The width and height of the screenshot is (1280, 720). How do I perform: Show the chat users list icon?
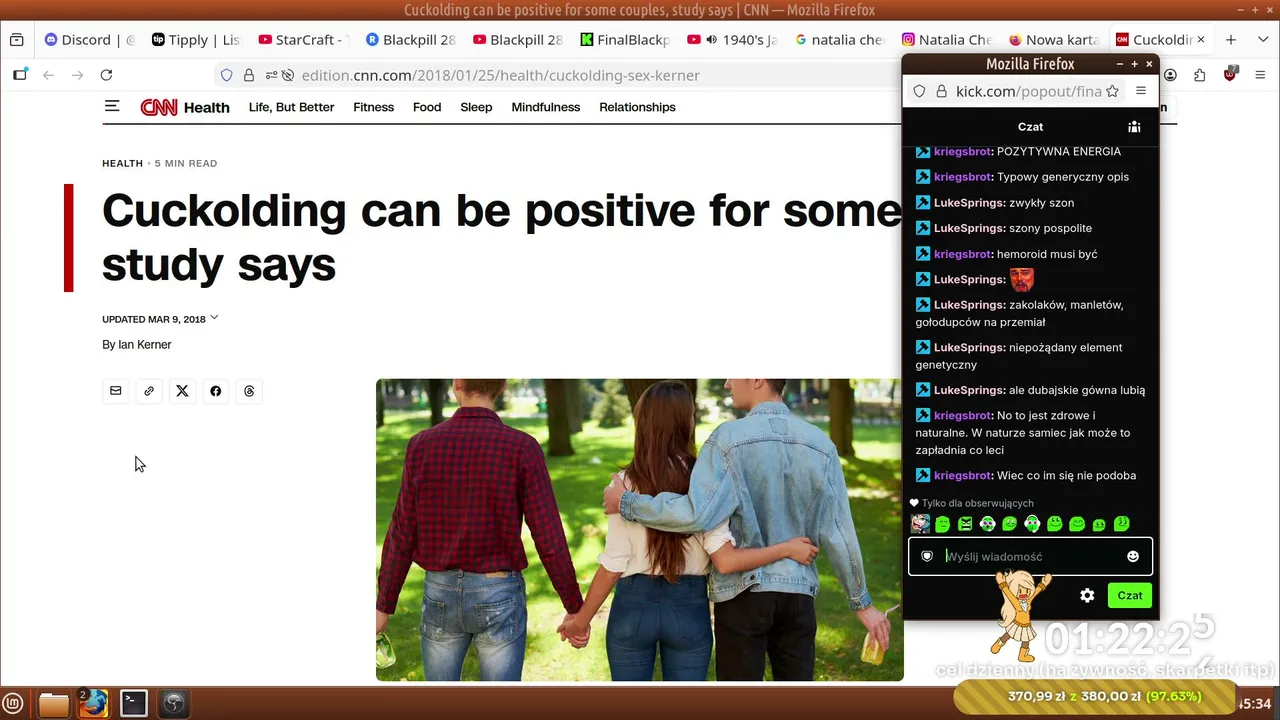click(1134, 127)
